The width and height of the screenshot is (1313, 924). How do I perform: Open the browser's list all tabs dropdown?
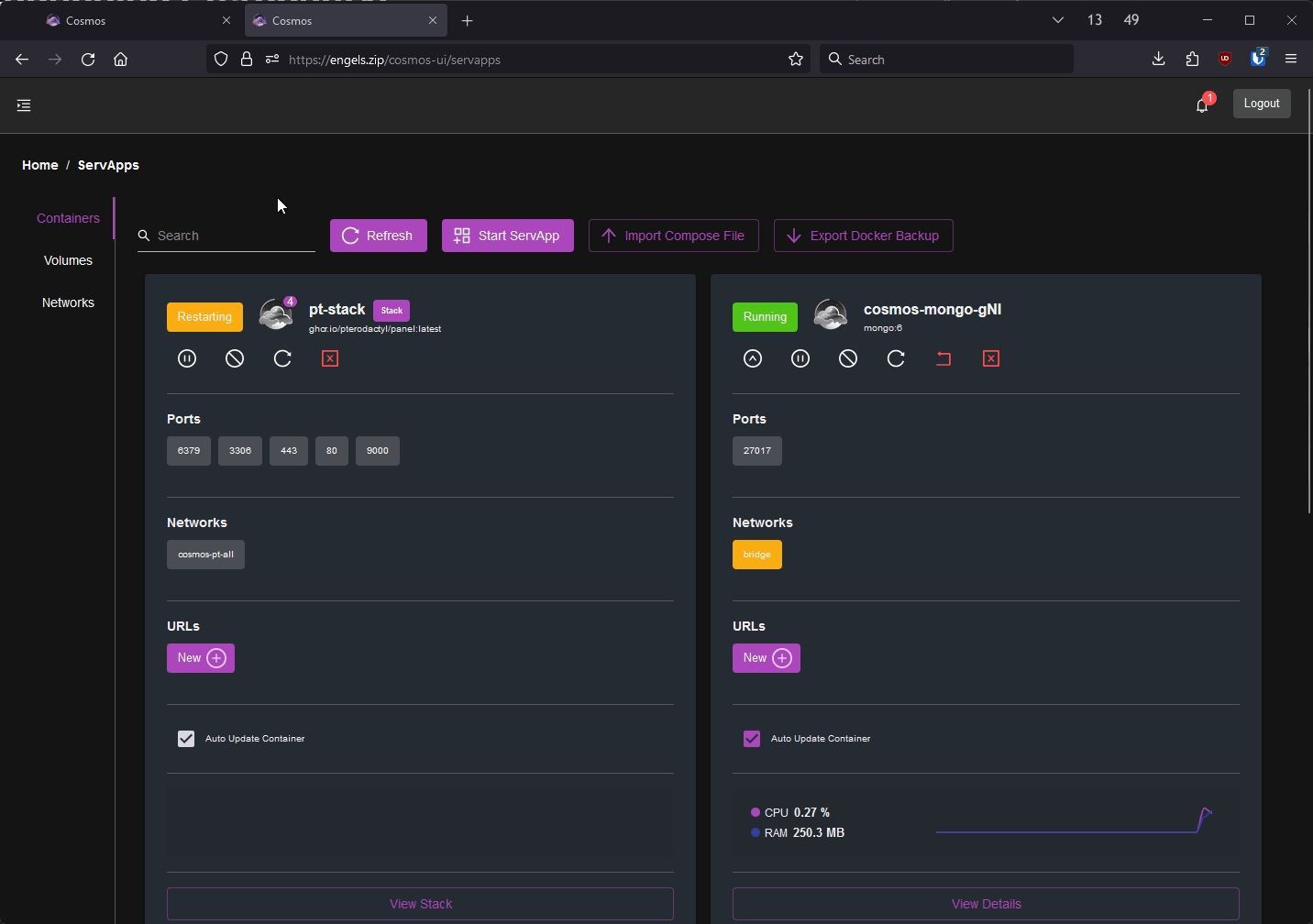pyautogui.click(x=1057, y=20)
